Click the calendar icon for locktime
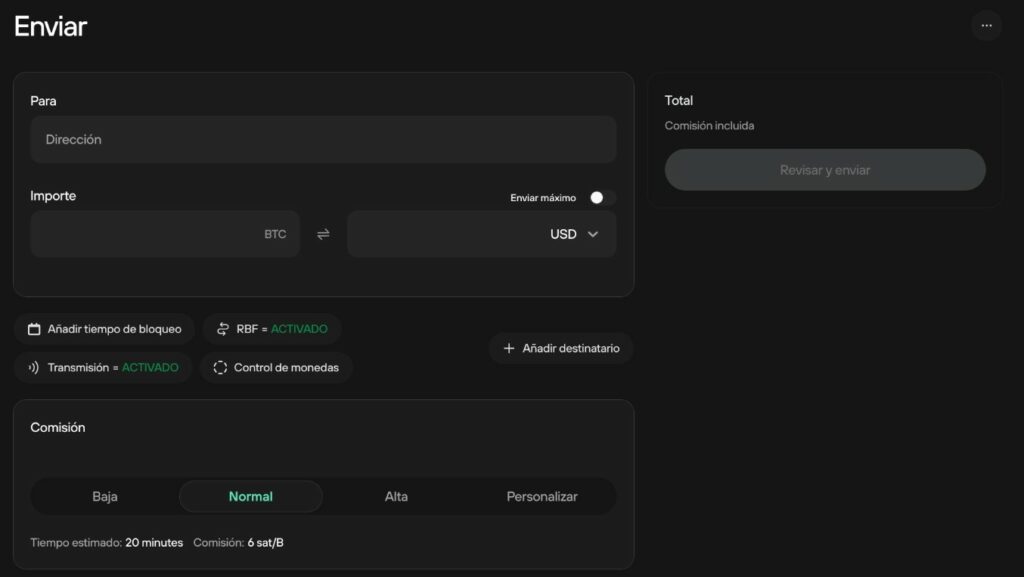 tap(34, 329)
